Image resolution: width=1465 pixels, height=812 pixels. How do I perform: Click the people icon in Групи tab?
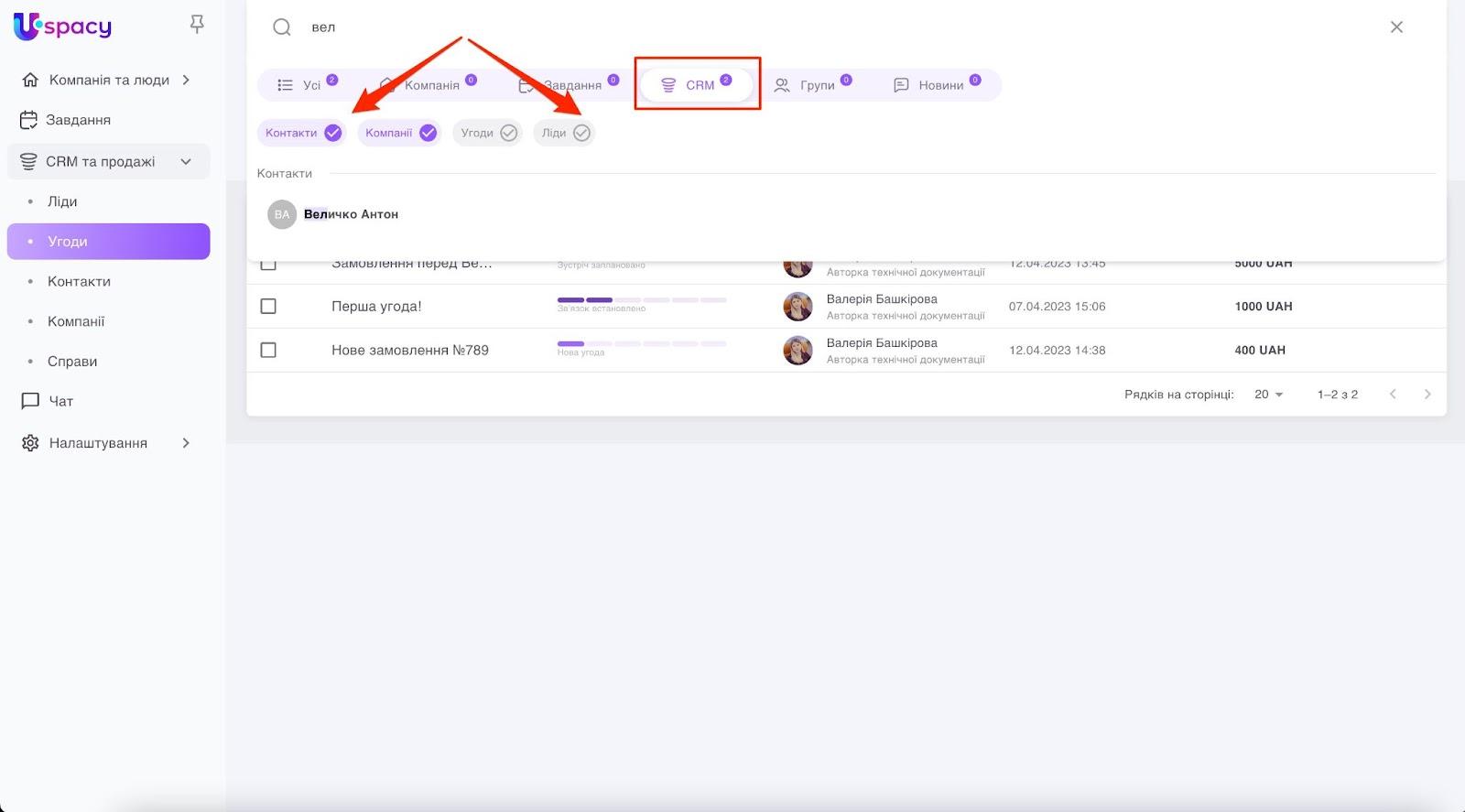click(782, 85)
